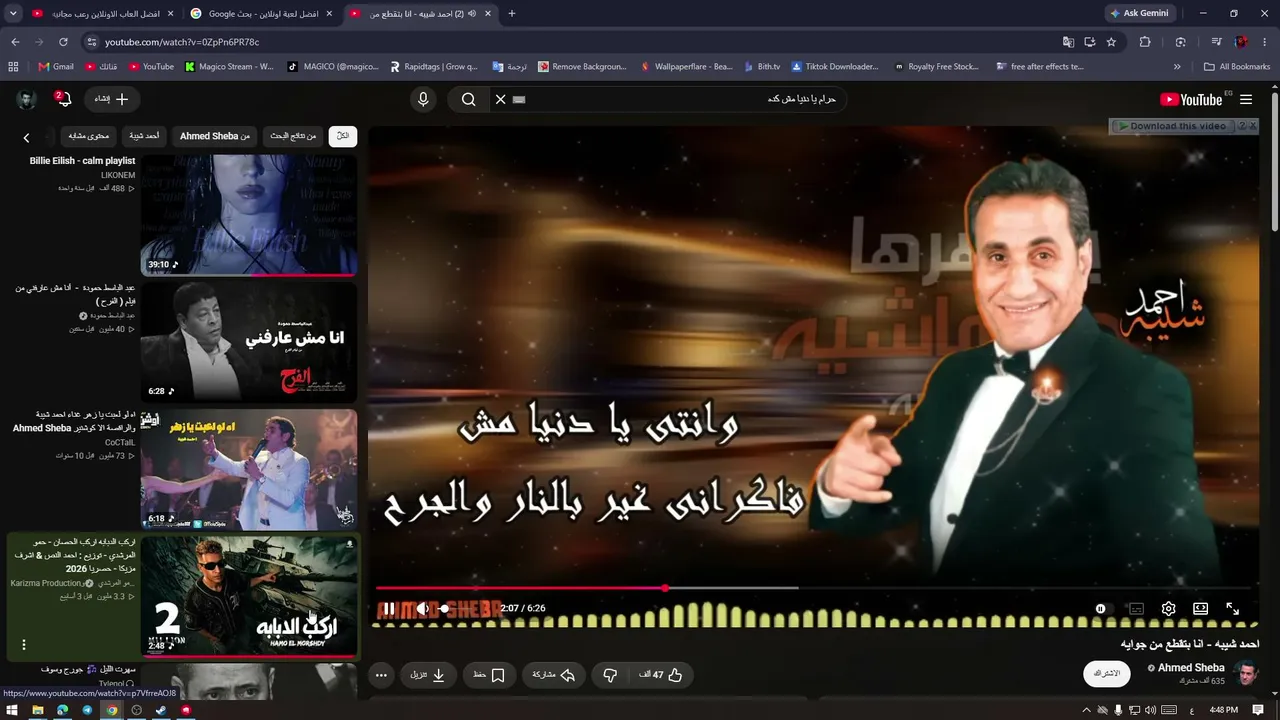Enter fullscreen in the video player
Screen dimensions: 1280x720
[x=1233, y=608]
